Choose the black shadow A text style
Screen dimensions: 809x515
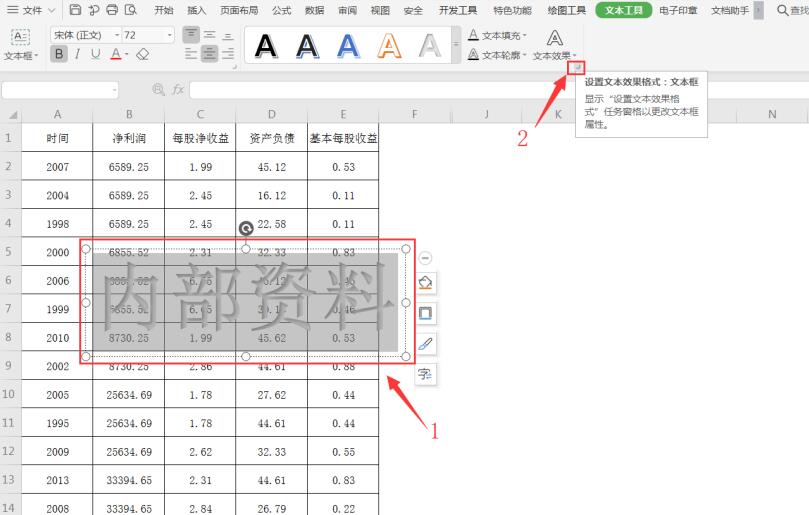tap(266, 45)
